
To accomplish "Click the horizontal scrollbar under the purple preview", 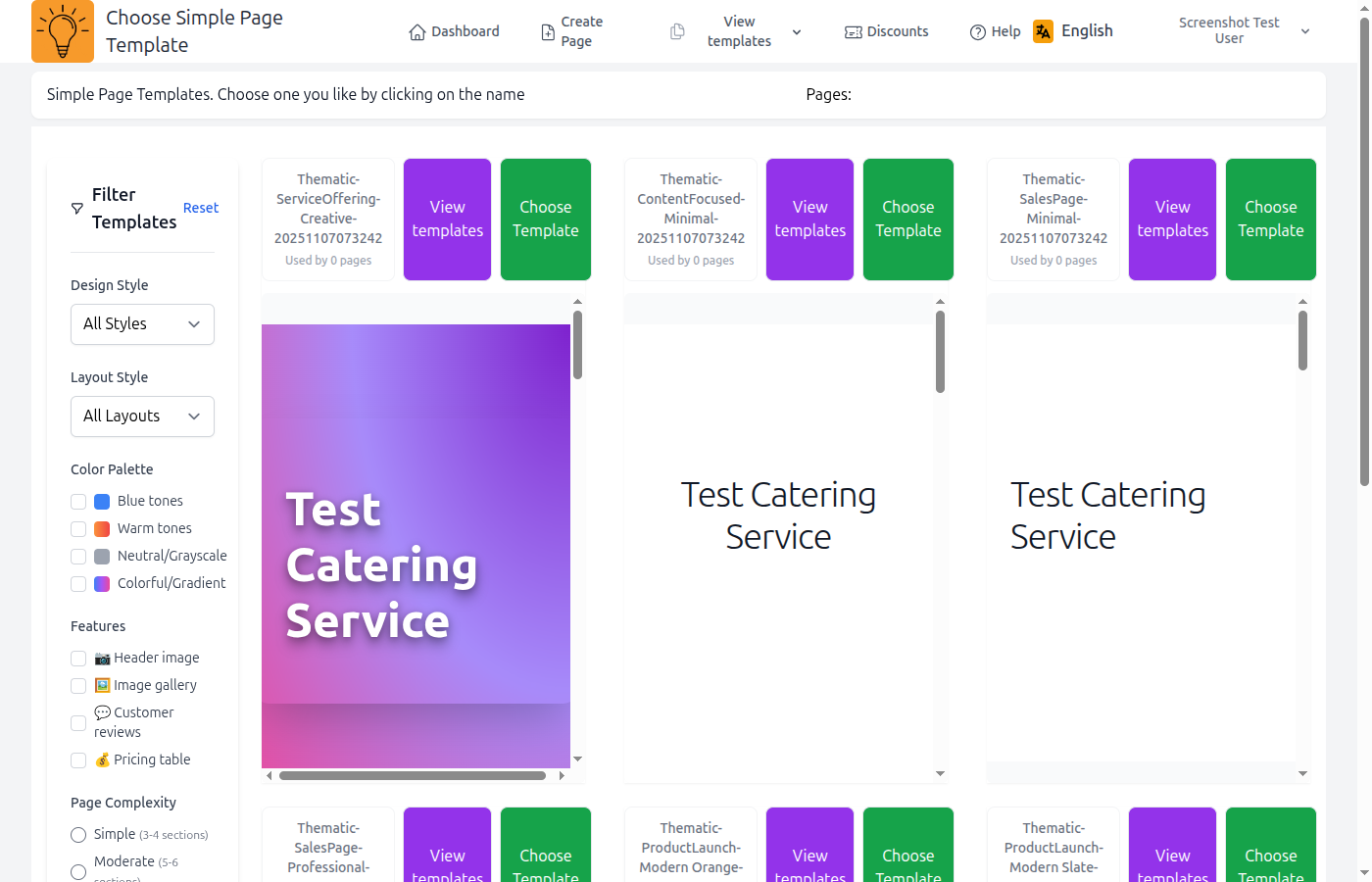I will (x=413, y=775).
